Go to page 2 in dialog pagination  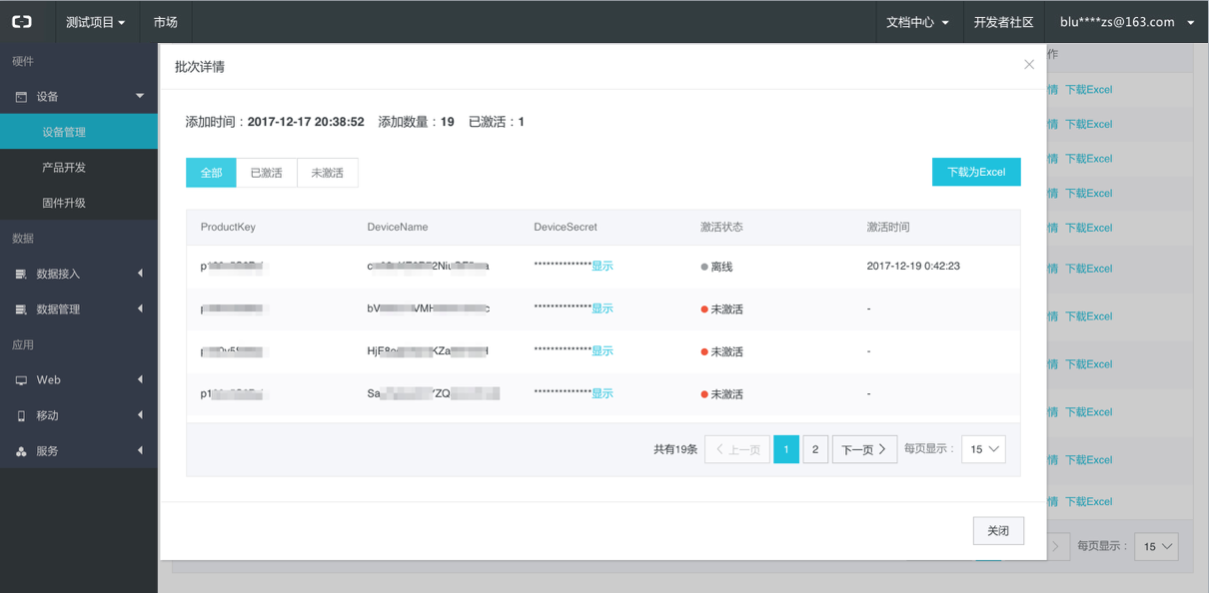click(x=815, y=450)
